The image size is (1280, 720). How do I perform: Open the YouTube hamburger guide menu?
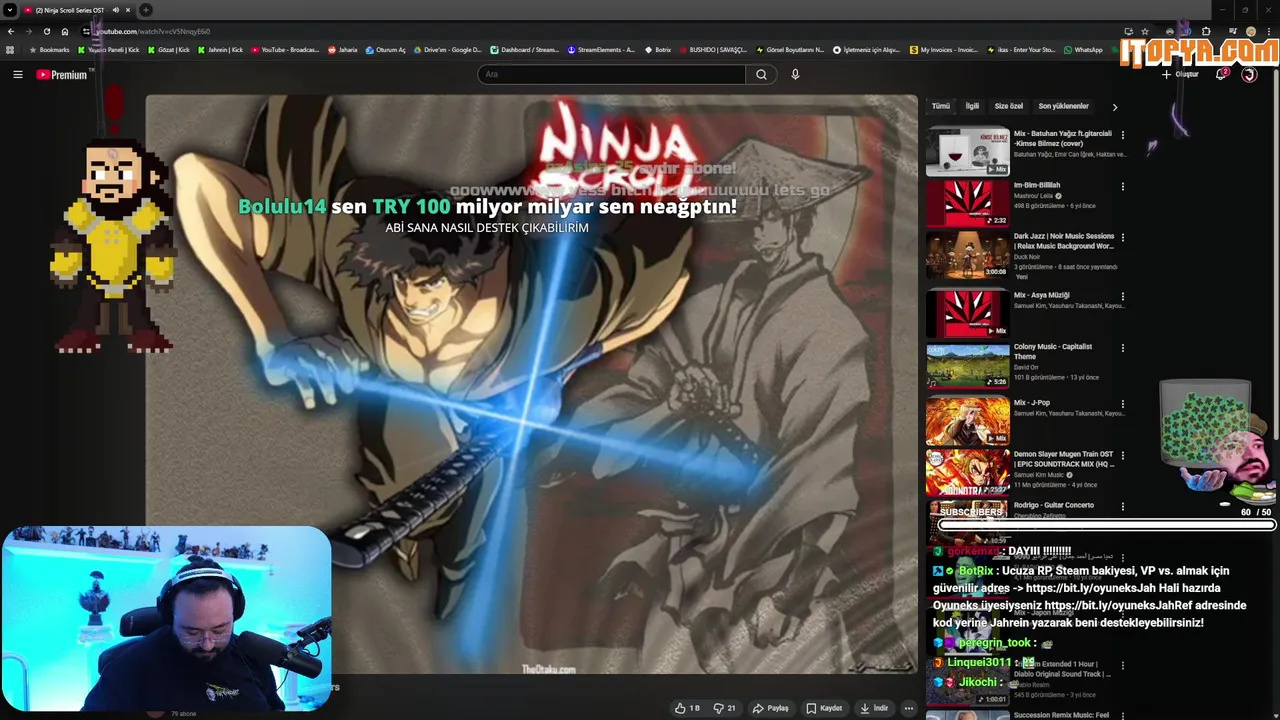18,74
